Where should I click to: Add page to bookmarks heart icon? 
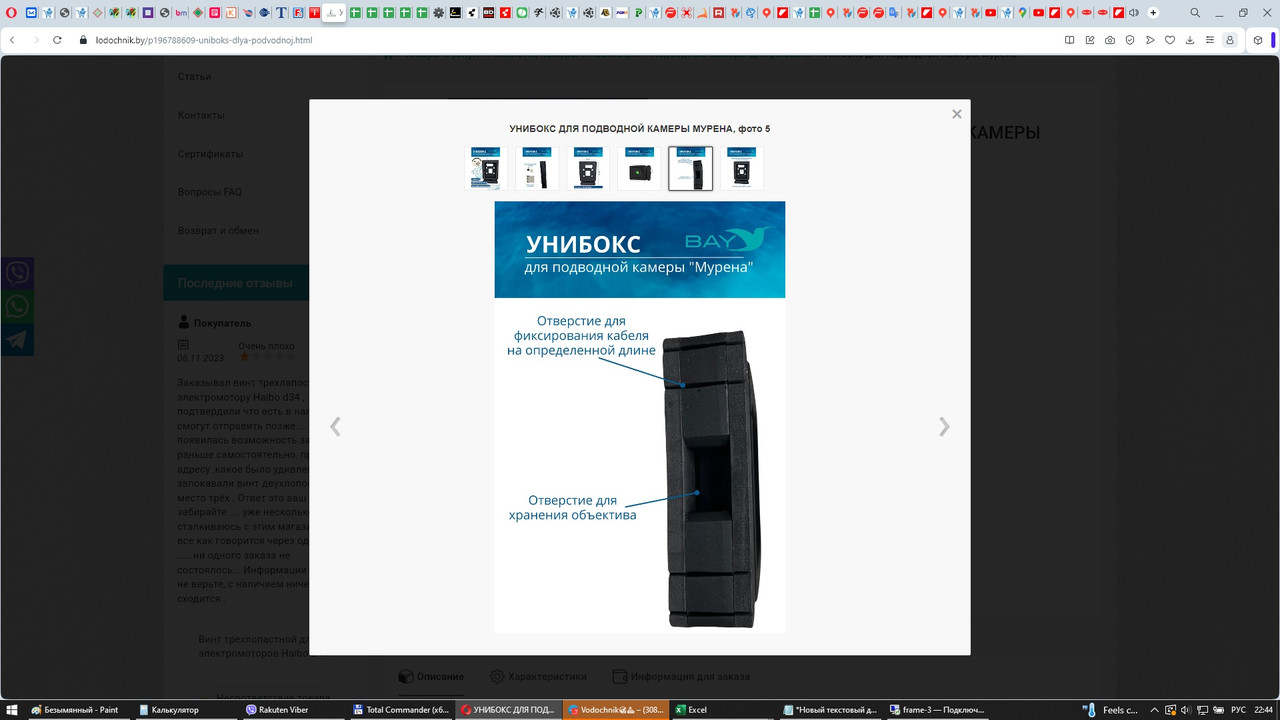pyautogui.click(x=1170, y=40)
